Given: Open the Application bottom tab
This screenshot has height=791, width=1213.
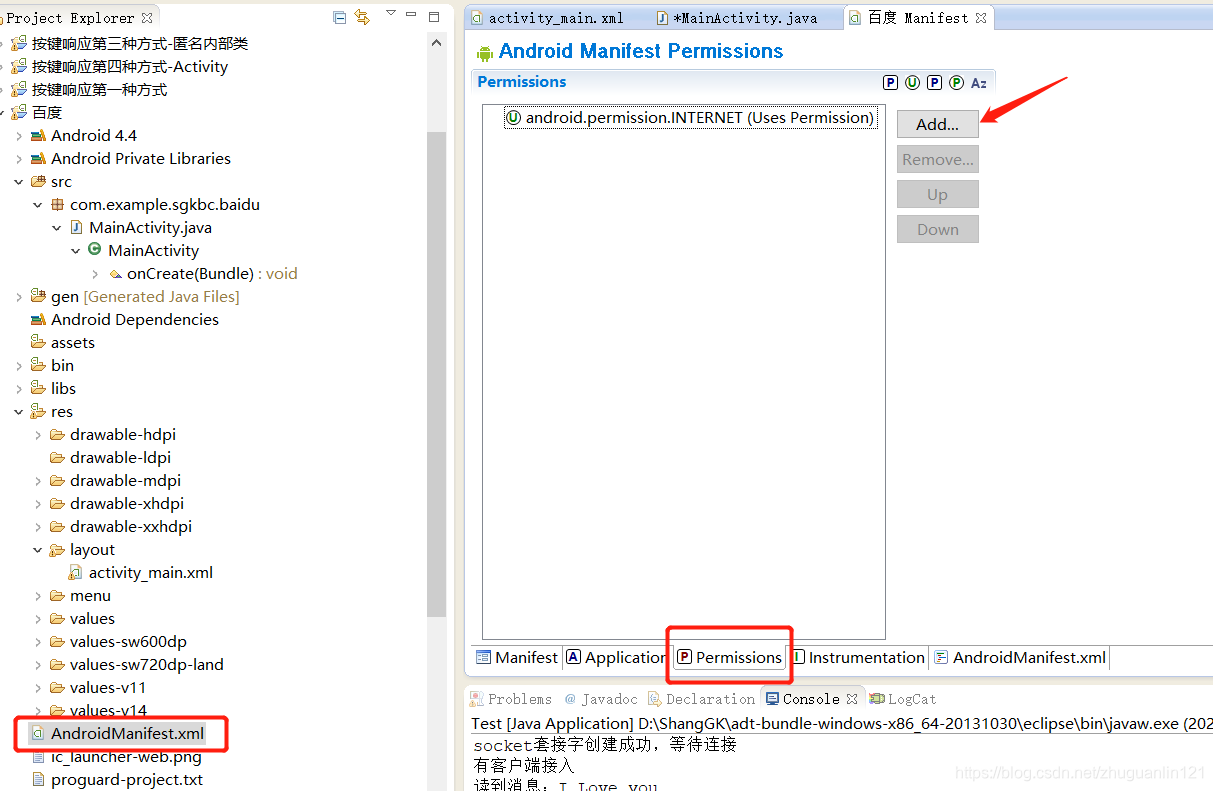Looking at the screenshot, I should pyautogui.click(x=616, y=657).
